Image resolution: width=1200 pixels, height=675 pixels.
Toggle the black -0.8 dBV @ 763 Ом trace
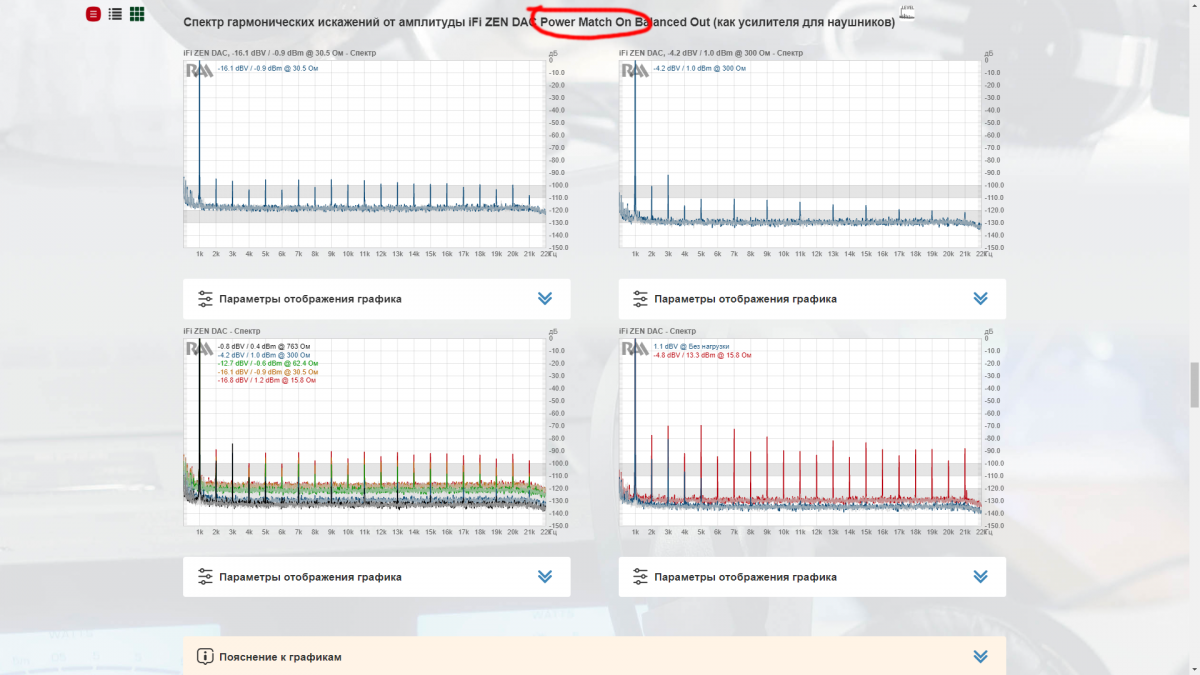(x=265, y=346)
